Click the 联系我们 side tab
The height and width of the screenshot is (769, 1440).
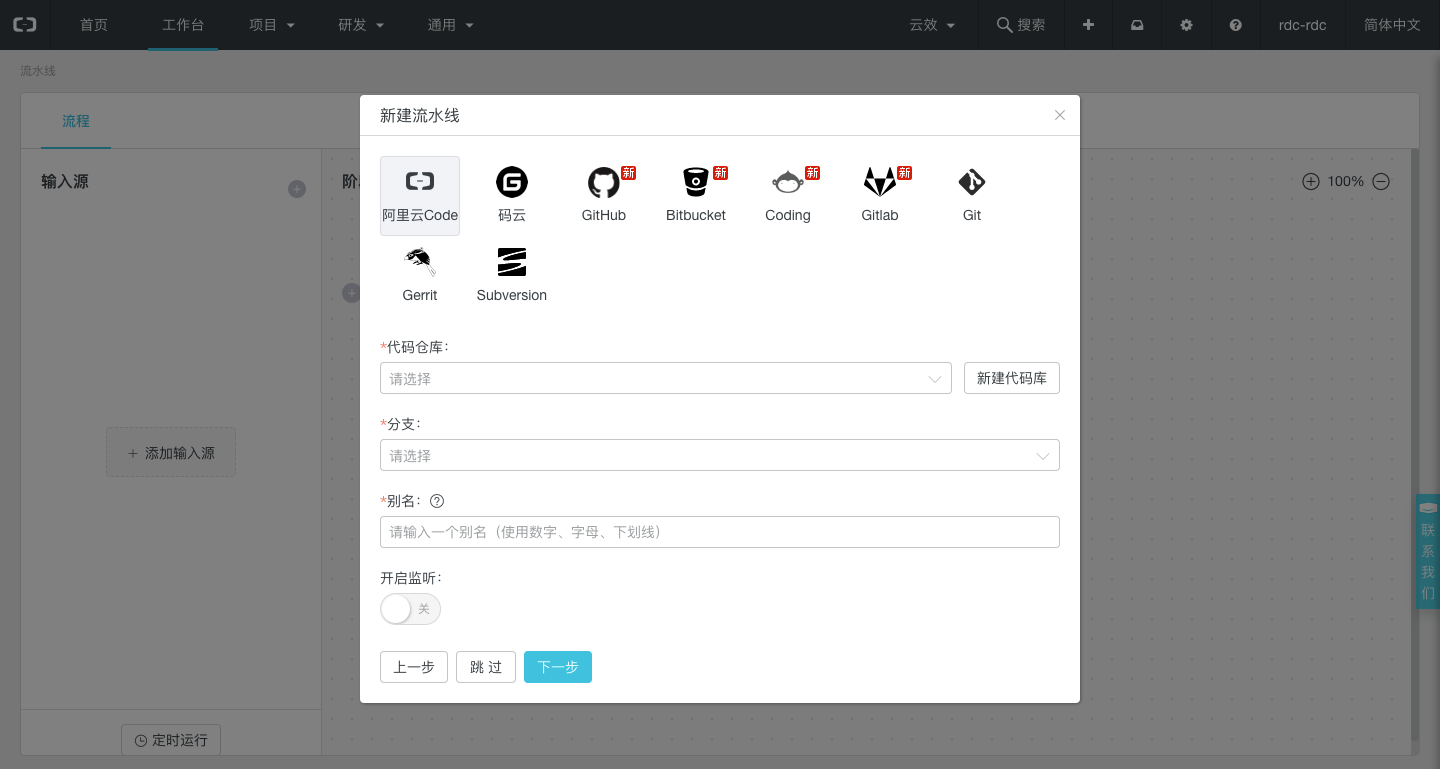(1428, 551)
